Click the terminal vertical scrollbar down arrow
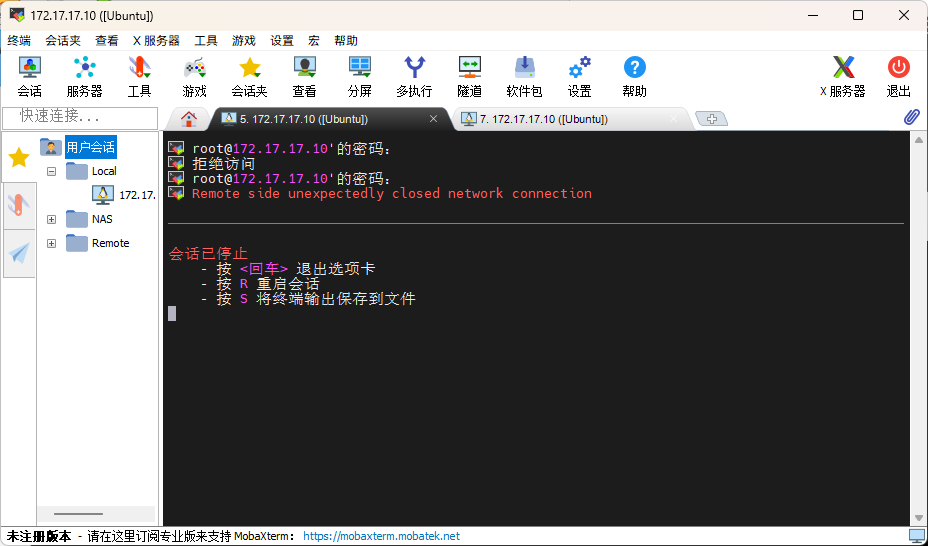 (x=917, y=517)
